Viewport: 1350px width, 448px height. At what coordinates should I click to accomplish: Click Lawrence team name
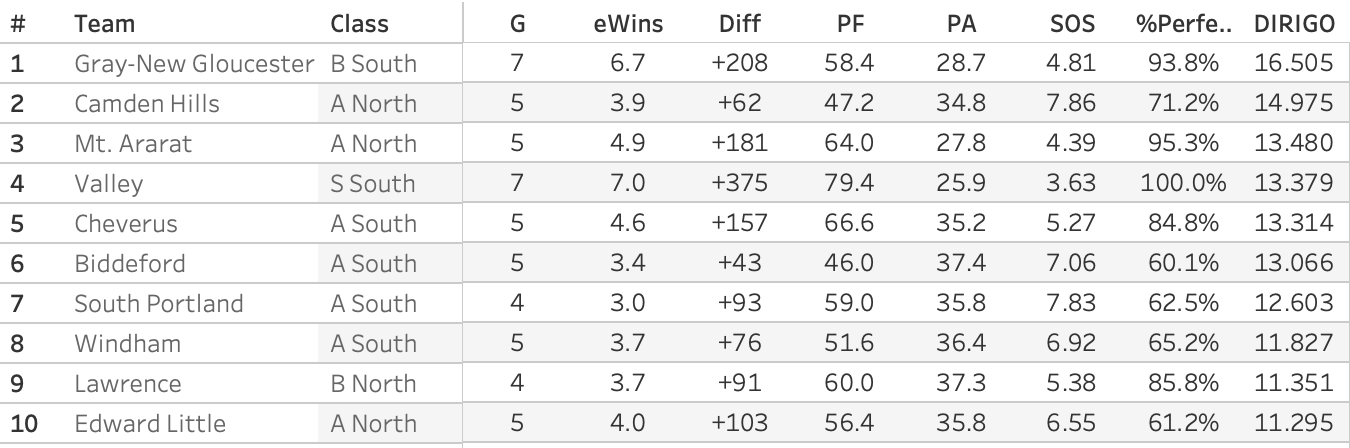click(128, 384)
